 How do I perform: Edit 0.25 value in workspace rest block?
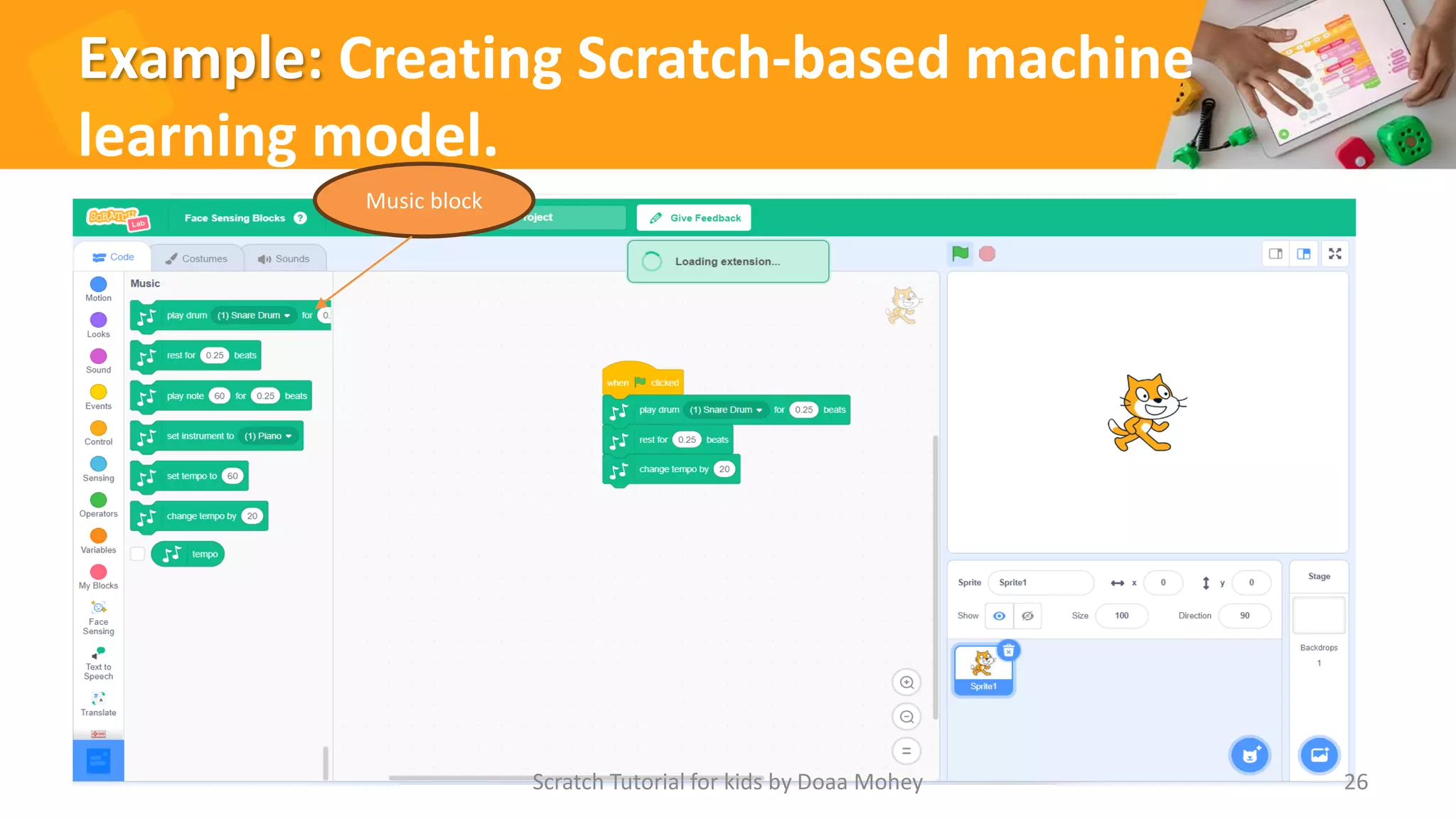687,439
